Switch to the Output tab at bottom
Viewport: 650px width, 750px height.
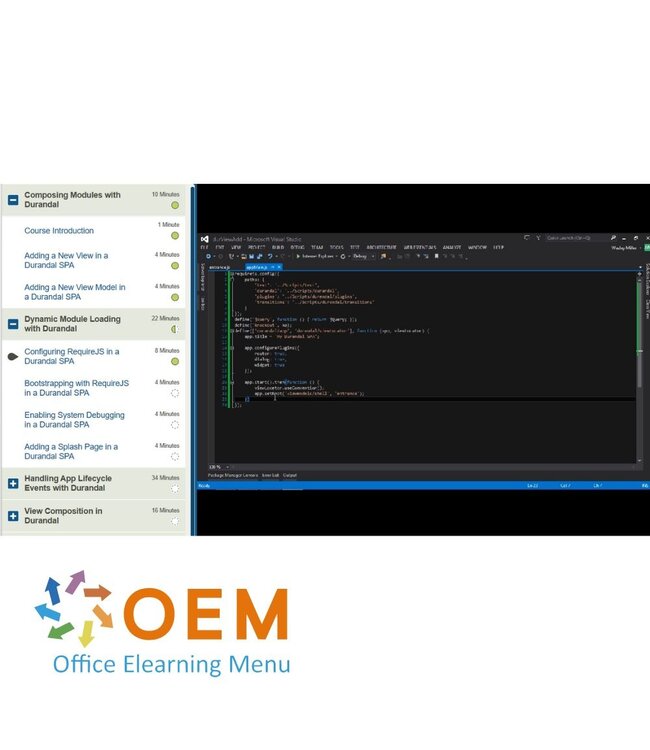[x=290, y=475]
